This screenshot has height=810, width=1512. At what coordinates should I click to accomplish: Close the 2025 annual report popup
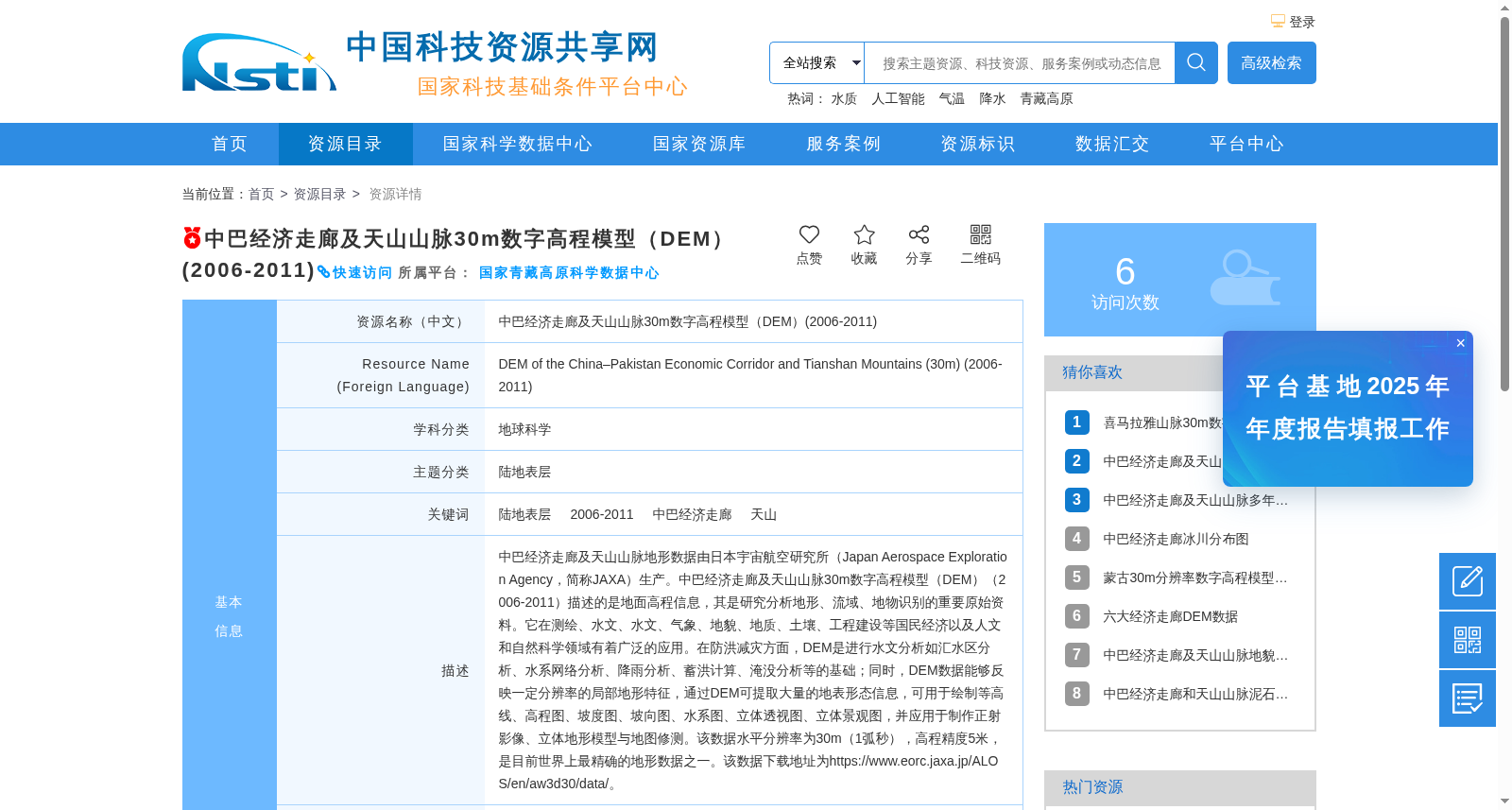[1461, 343]
